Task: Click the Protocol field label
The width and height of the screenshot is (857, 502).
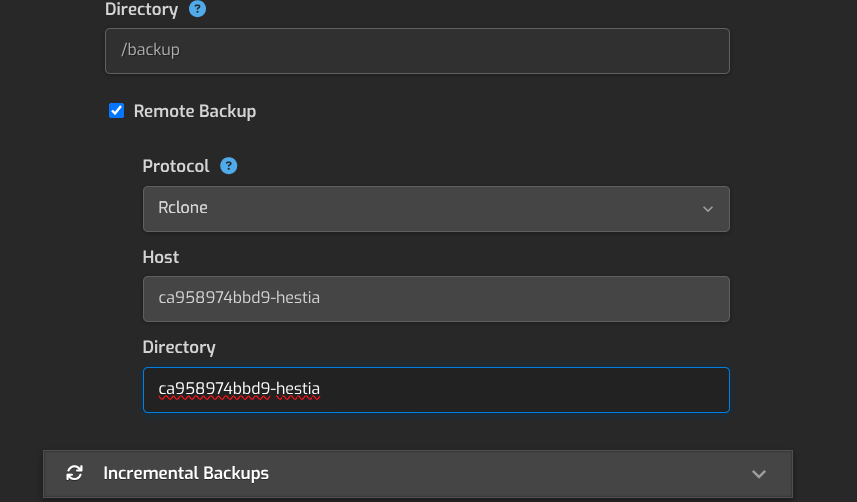Action: 176,166
